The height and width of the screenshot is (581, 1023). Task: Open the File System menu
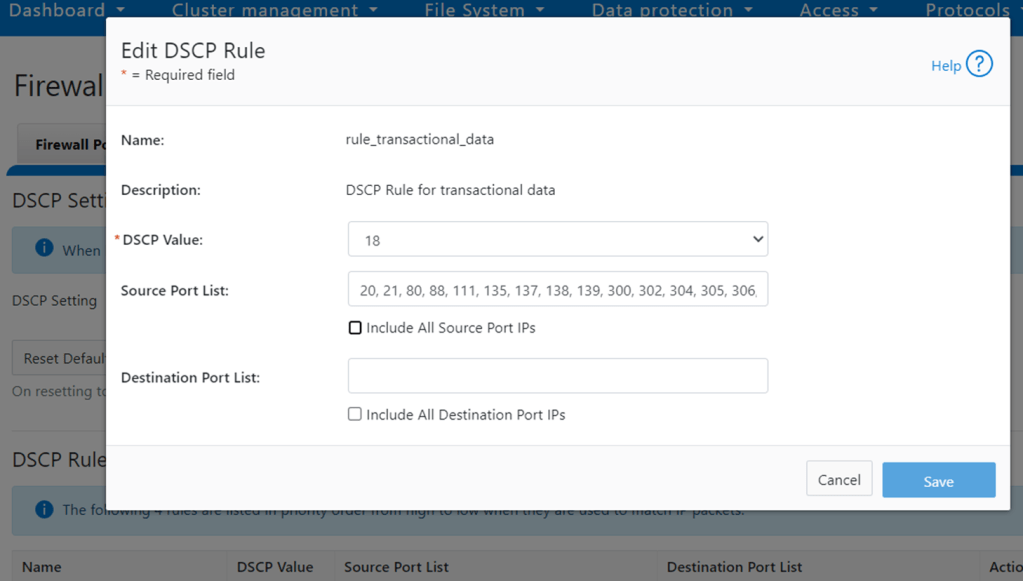click(484, 11)
